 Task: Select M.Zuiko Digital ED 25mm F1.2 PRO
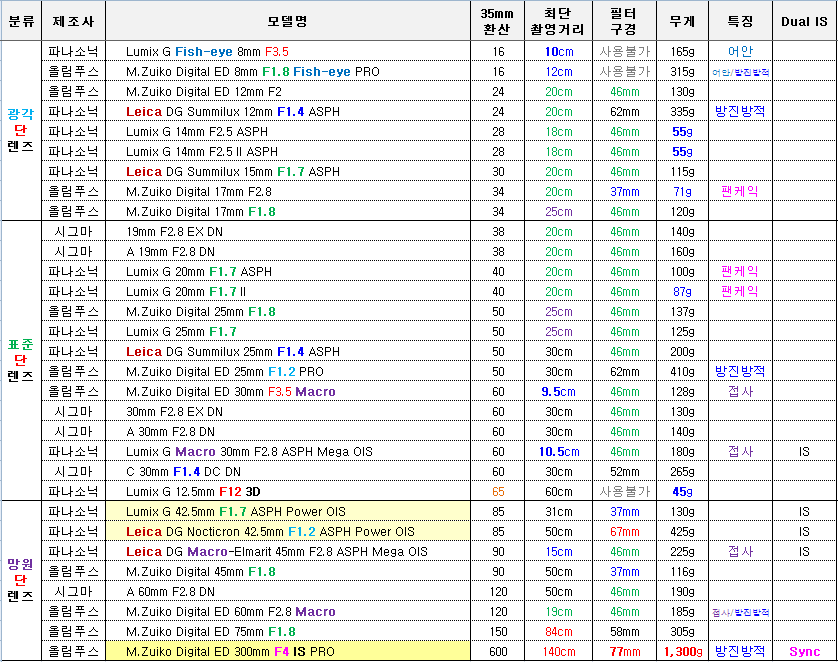[x=288, y=372]
